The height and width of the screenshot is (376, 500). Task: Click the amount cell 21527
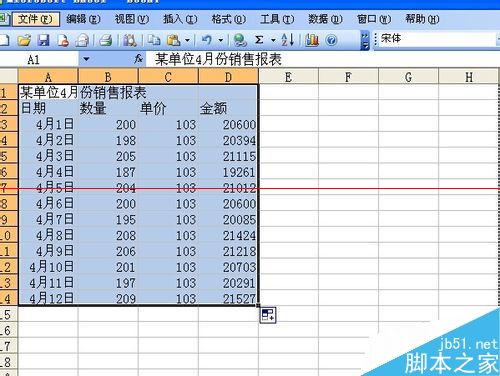coord(228,298)
